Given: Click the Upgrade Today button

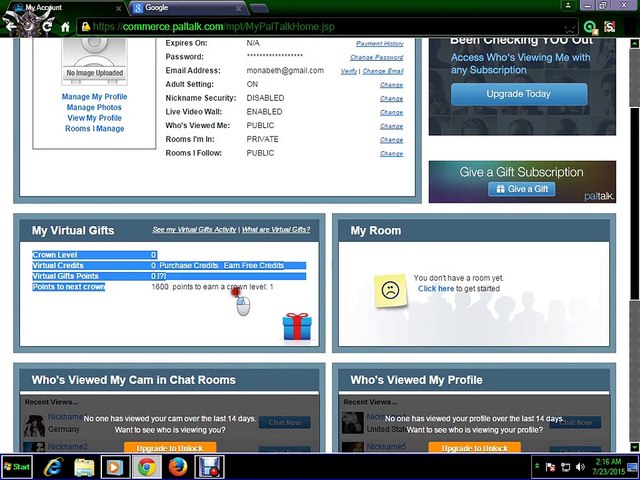Looking at the screenshot, I should [519, 94].
